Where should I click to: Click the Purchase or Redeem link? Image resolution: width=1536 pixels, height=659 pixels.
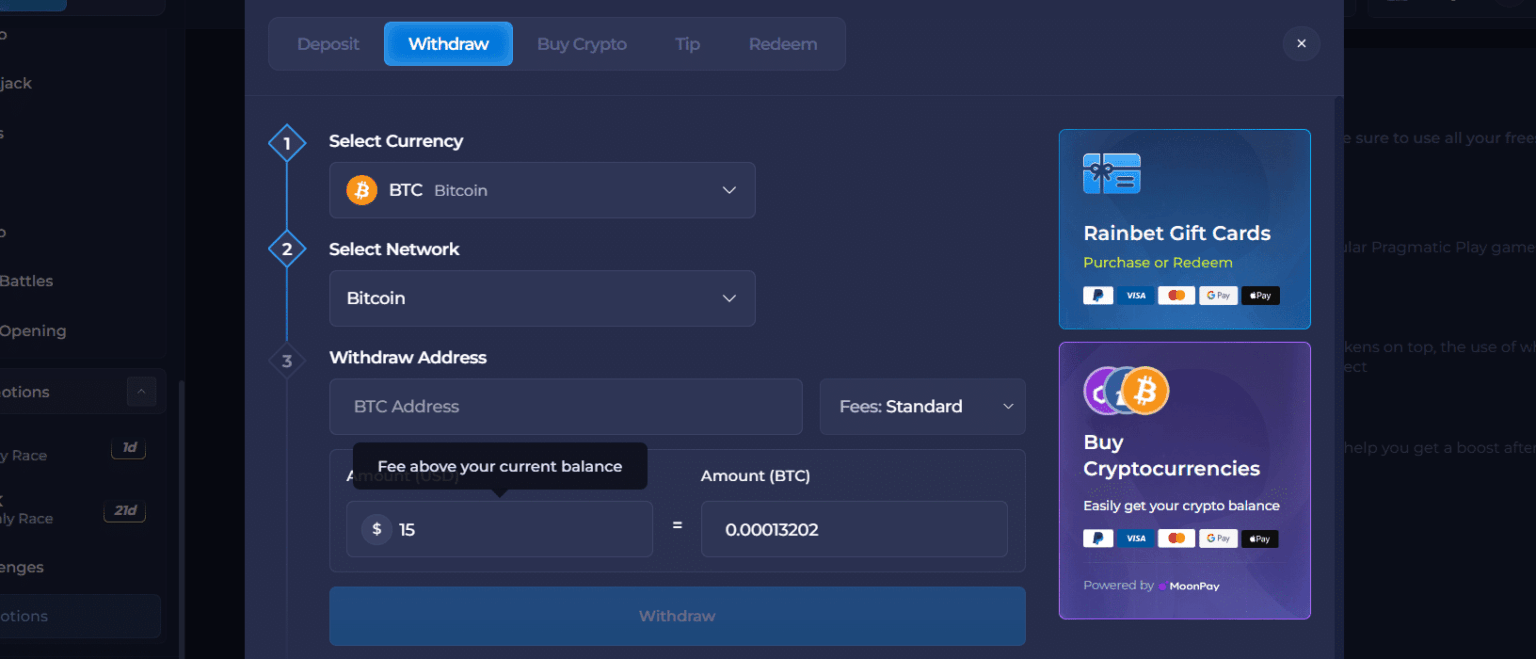(x=1160, y=262)
